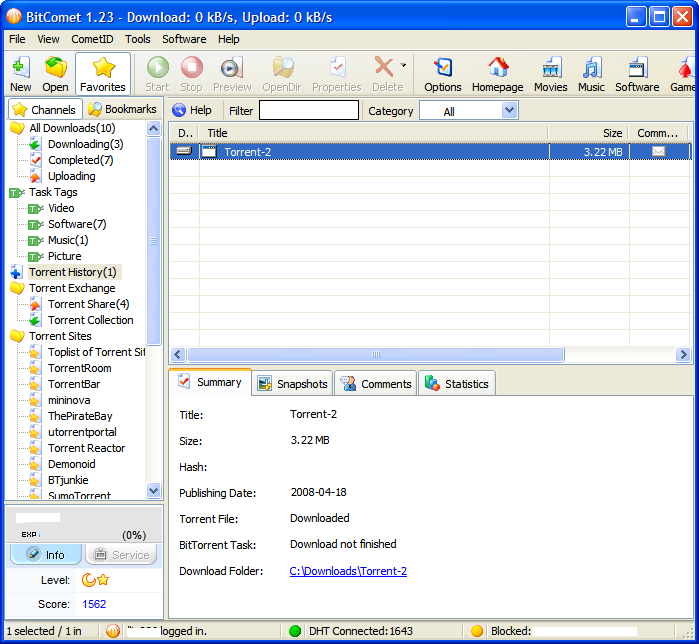The width and height of the screenshot is (699, 644).
Task: Click the Service button in user panel
Action: click(x=121, y=555)
